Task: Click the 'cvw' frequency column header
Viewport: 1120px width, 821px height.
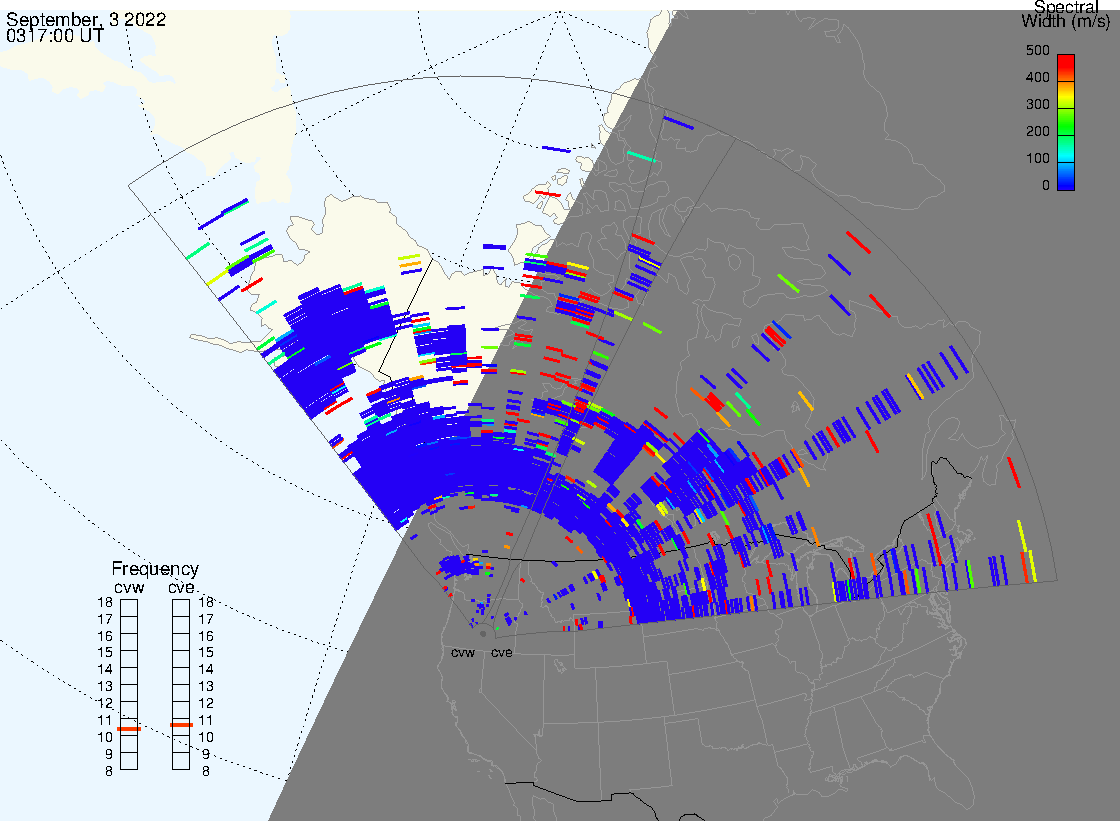Action: (129, 587)
